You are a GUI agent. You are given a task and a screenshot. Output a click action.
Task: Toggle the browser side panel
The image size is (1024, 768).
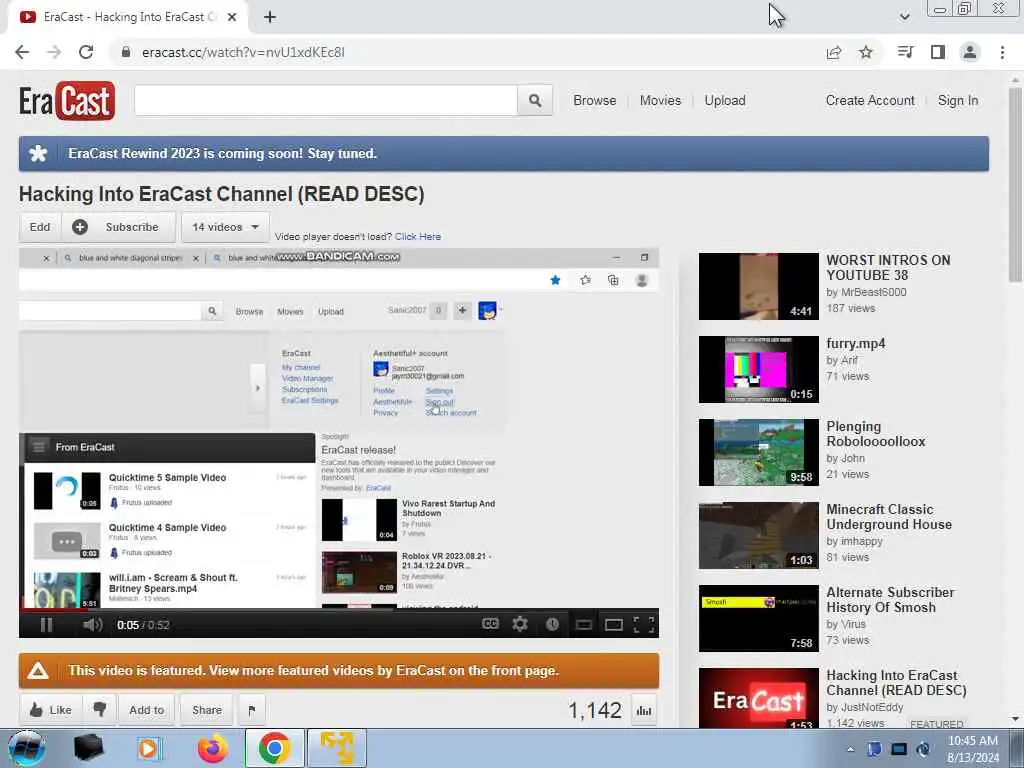pyautogui.click(x=938, y=52)
